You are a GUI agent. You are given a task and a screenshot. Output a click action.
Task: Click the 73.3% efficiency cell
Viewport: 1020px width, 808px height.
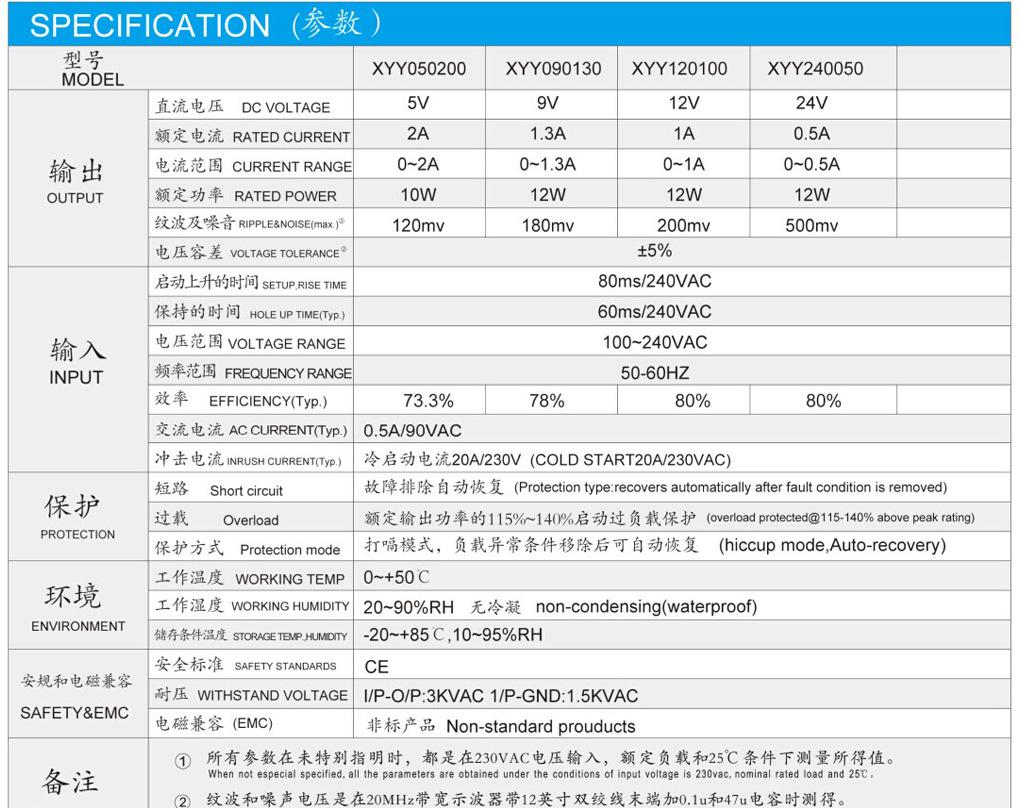[428, 401]
